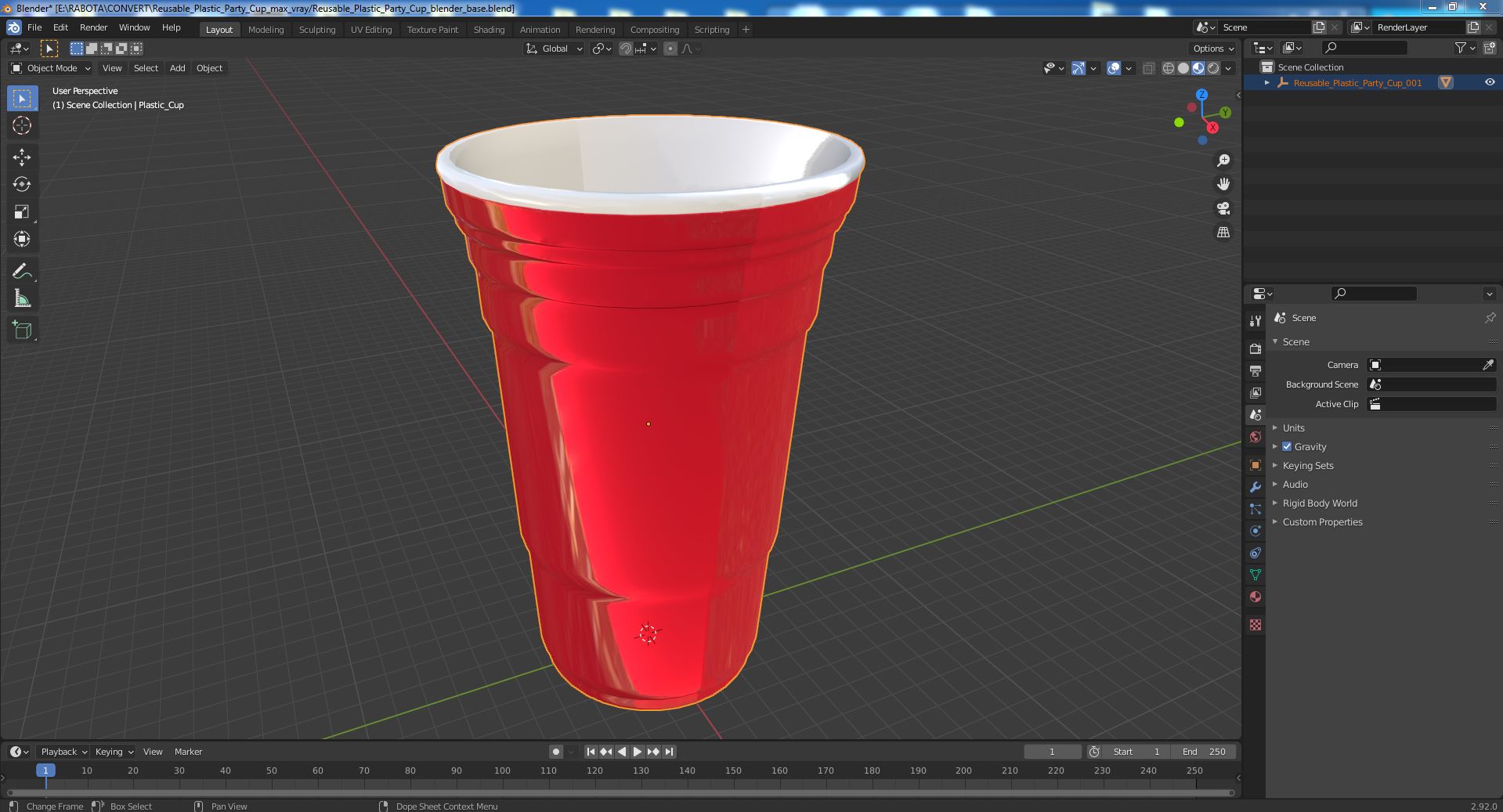Screen dimensions: 1503x812
Task: Toggle viewport gizmos
Action: (x=1078, y=68)
